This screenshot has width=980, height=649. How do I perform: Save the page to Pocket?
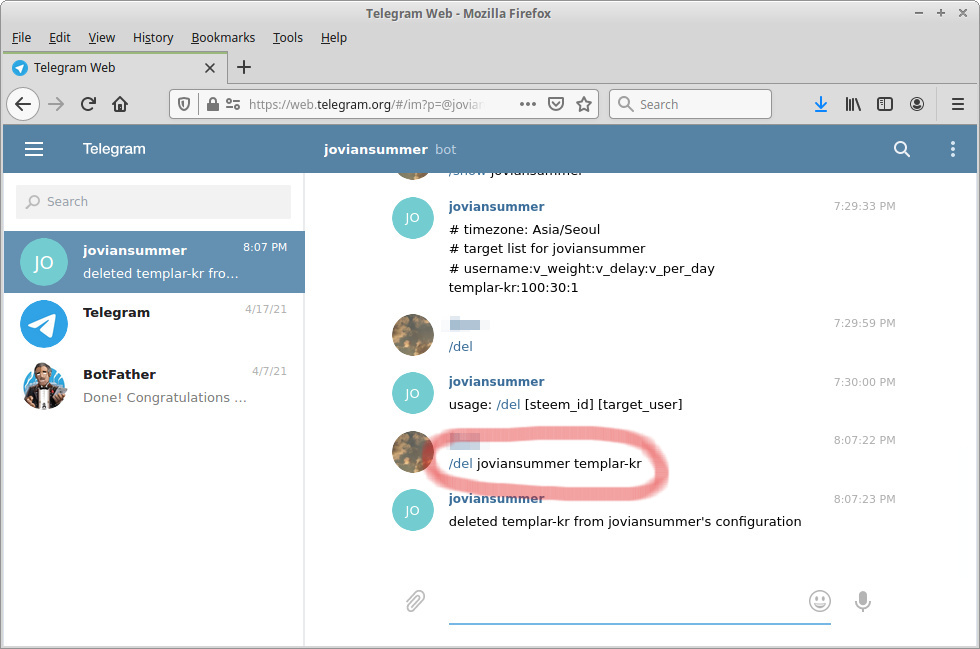(556, 104)
